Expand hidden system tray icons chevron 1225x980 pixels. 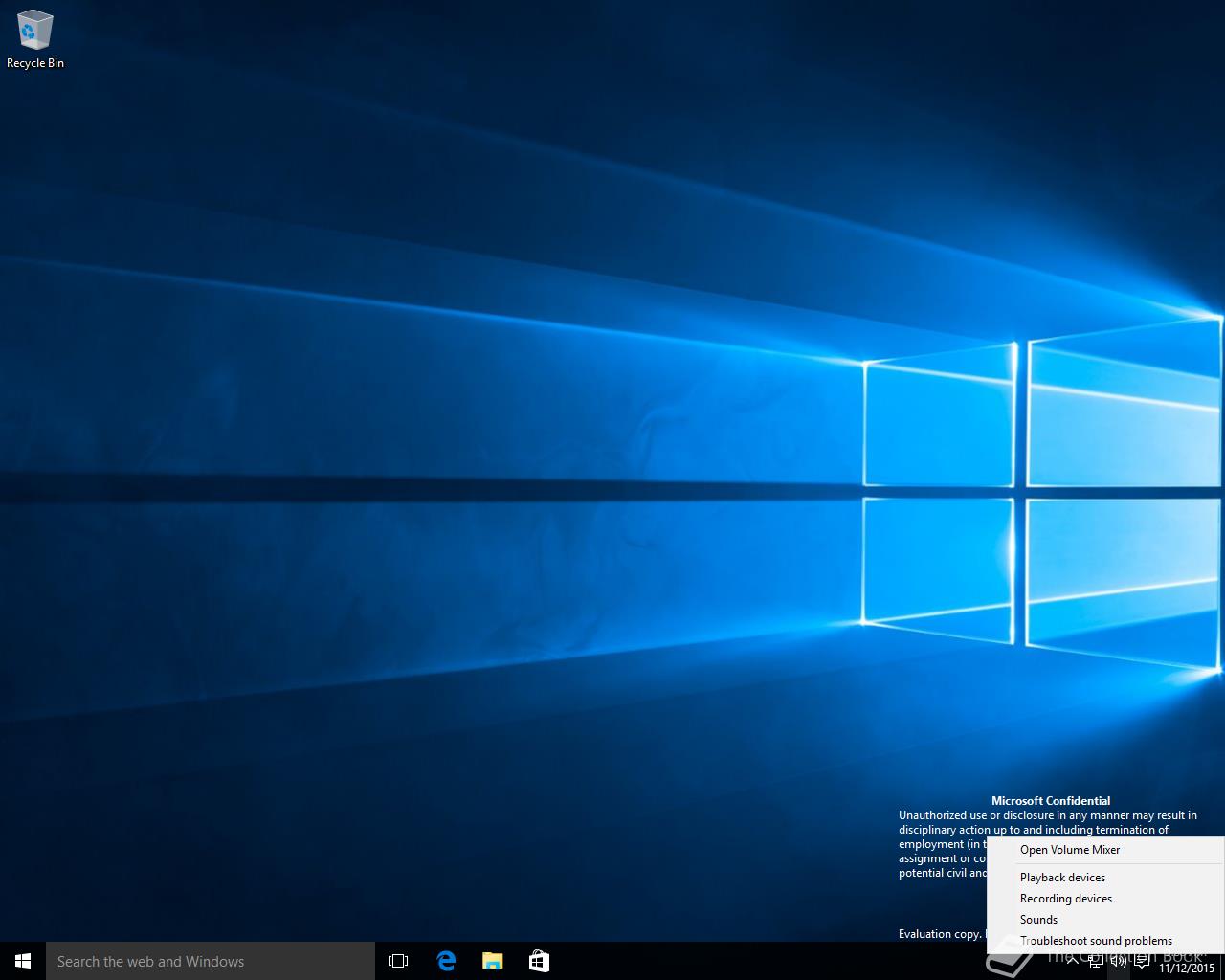point(1073,961)
